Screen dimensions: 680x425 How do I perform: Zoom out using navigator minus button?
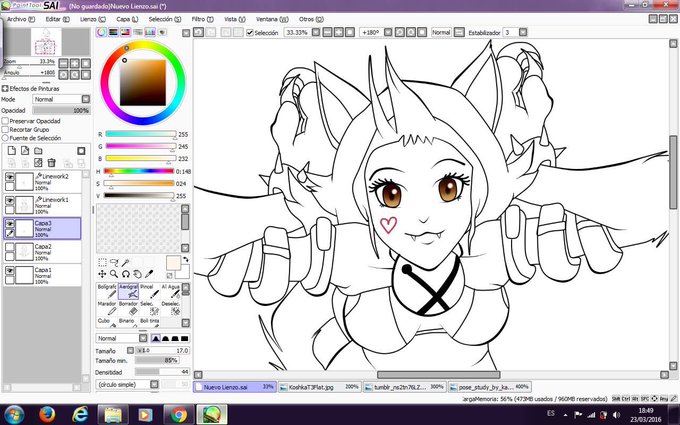[63, 63]
